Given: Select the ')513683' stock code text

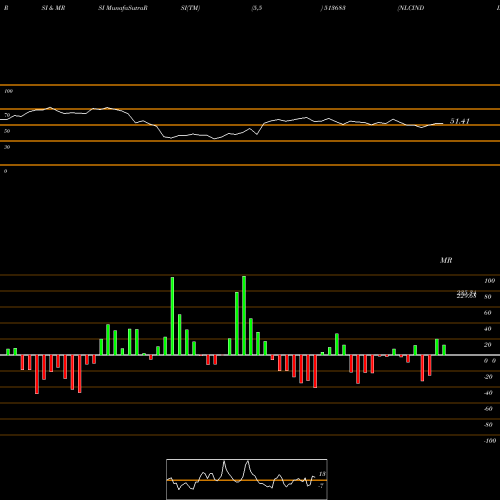Looking at the screenshot, I should [x=333, y=8].
